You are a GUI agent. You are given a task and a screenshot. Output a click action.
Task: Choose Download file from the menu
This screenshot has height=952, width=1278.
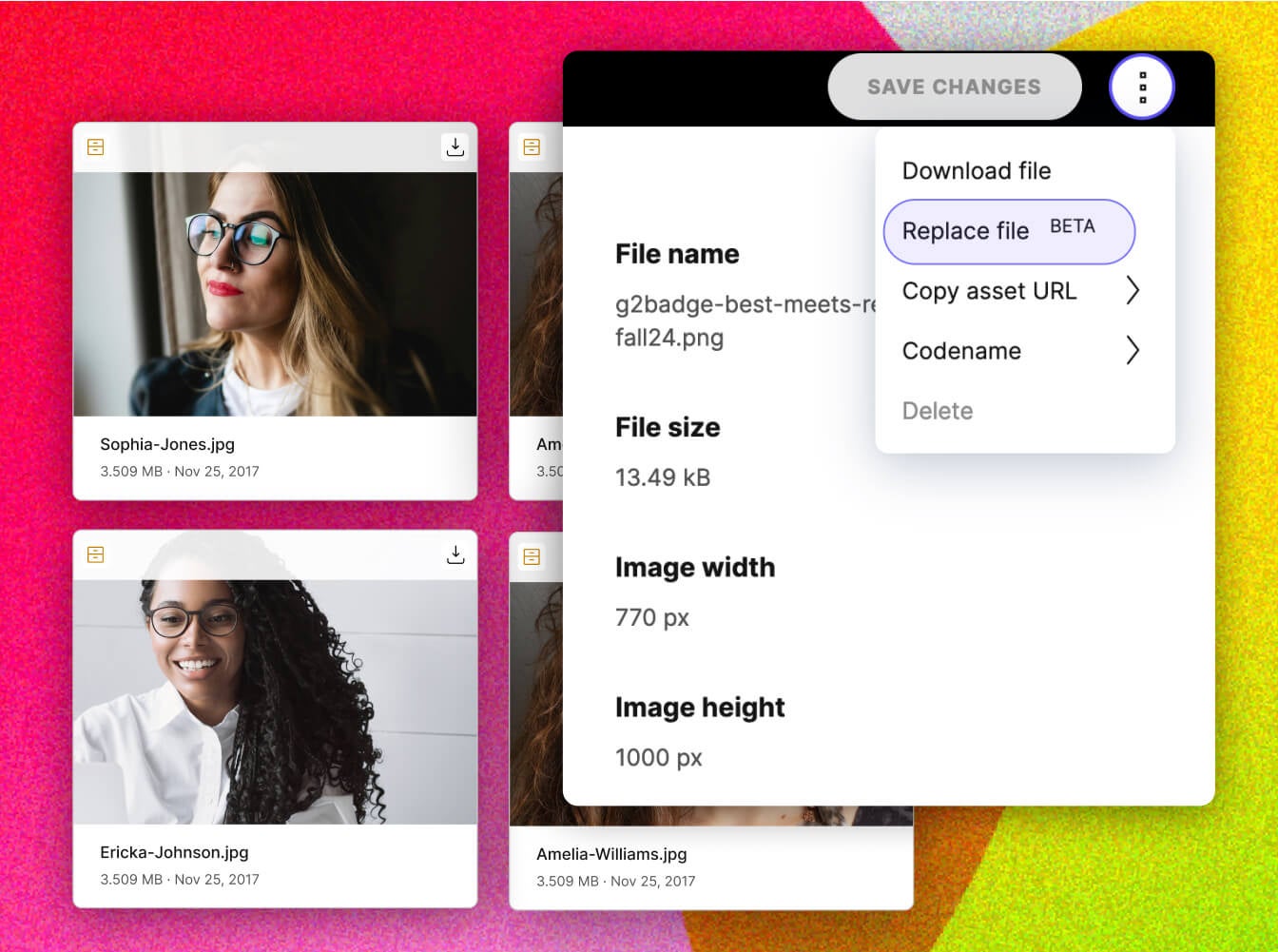(977, 171)
